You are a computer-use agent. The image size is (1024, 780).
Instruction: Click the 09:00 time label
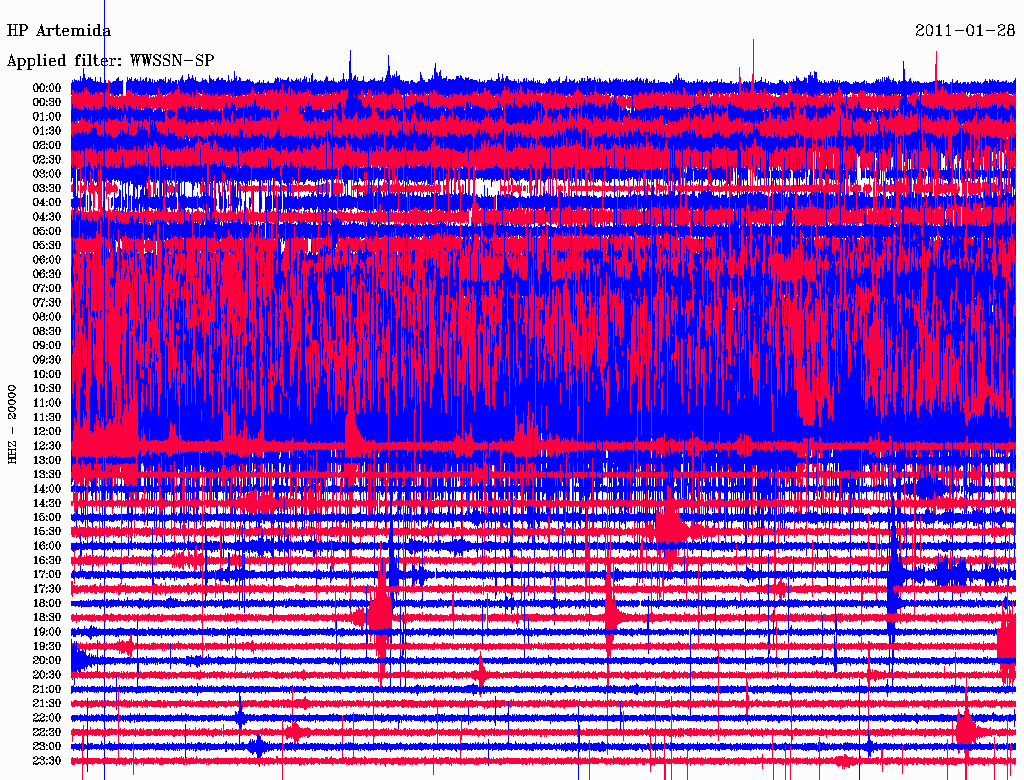[47, 346]
